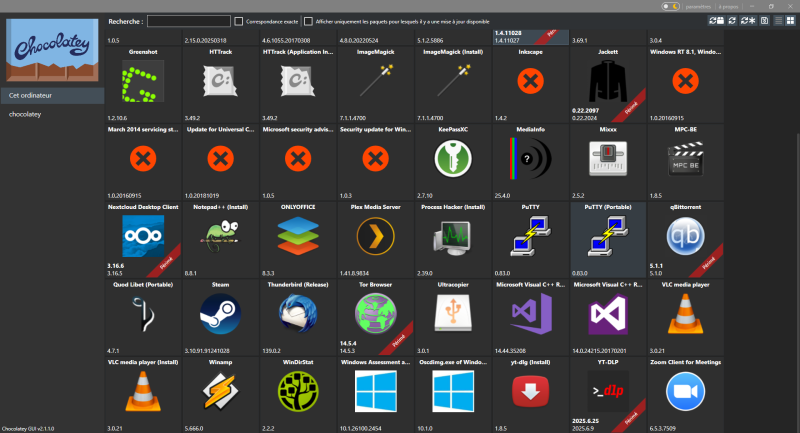The width and height of the screenshot is (800, 433).
Task: Open the MPC-BE clapperboard icon
Action: click(685, 159)
